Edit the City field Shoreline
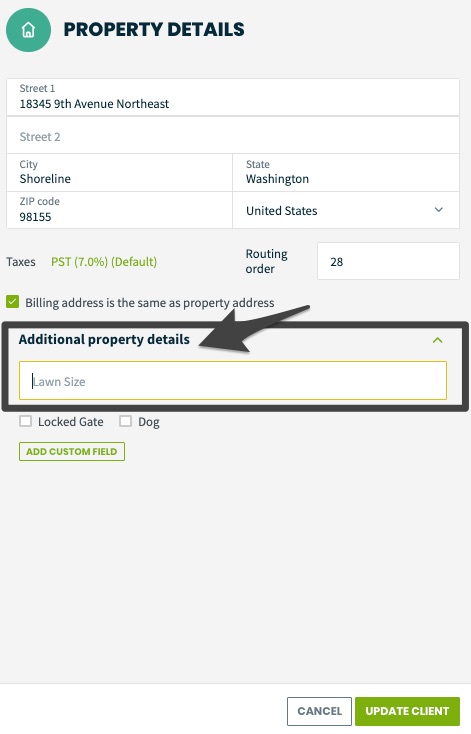471x734 pixels. click(x=119, y=173)
